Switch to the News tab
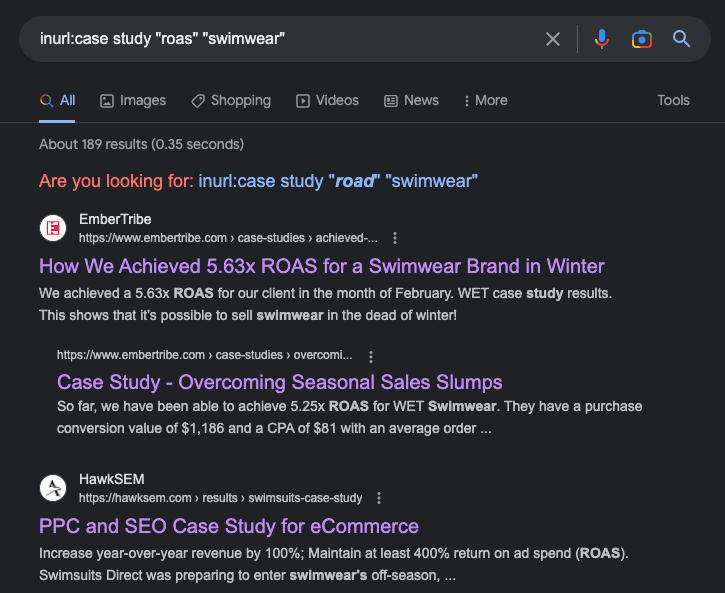This screenshot has width=725, height=593. (412, 100)
